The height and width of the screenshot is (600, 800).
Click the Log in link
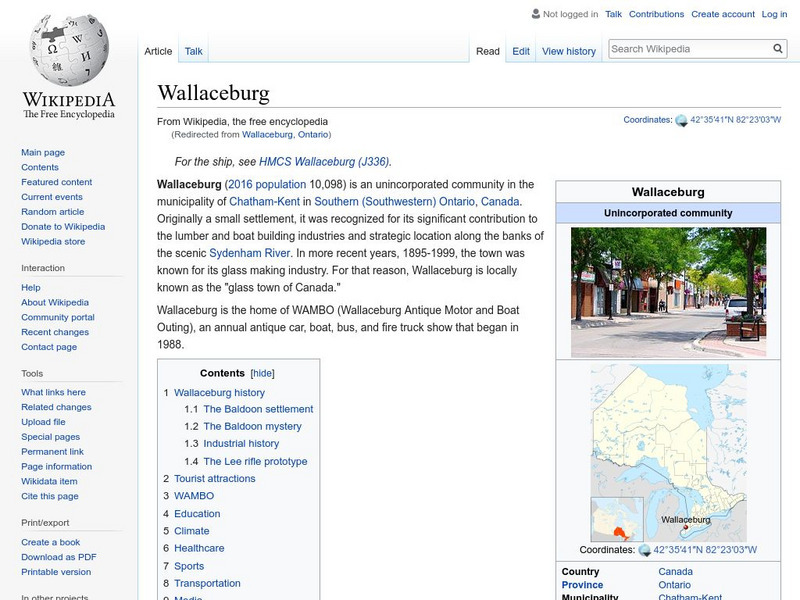[x=774, y=14]
